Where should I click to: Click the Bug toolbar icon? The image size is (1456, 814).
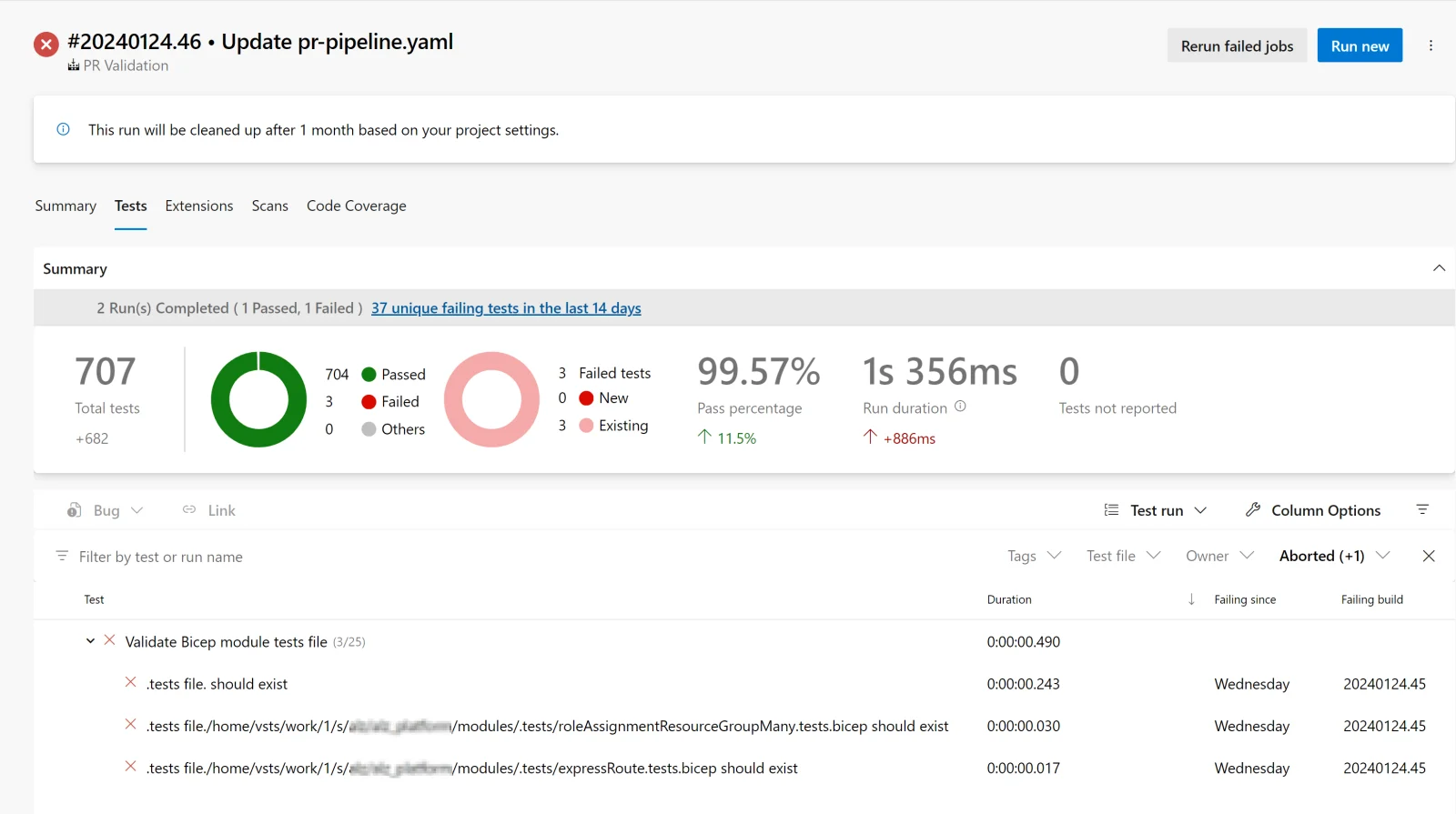point(75,510)
